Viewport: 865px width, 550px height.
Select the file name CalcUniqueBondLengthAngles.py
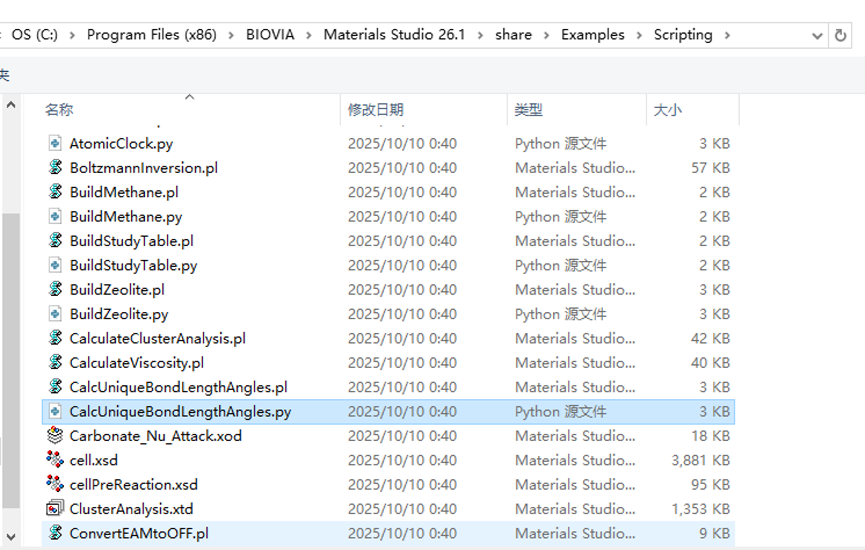click(x=180, y=412)
